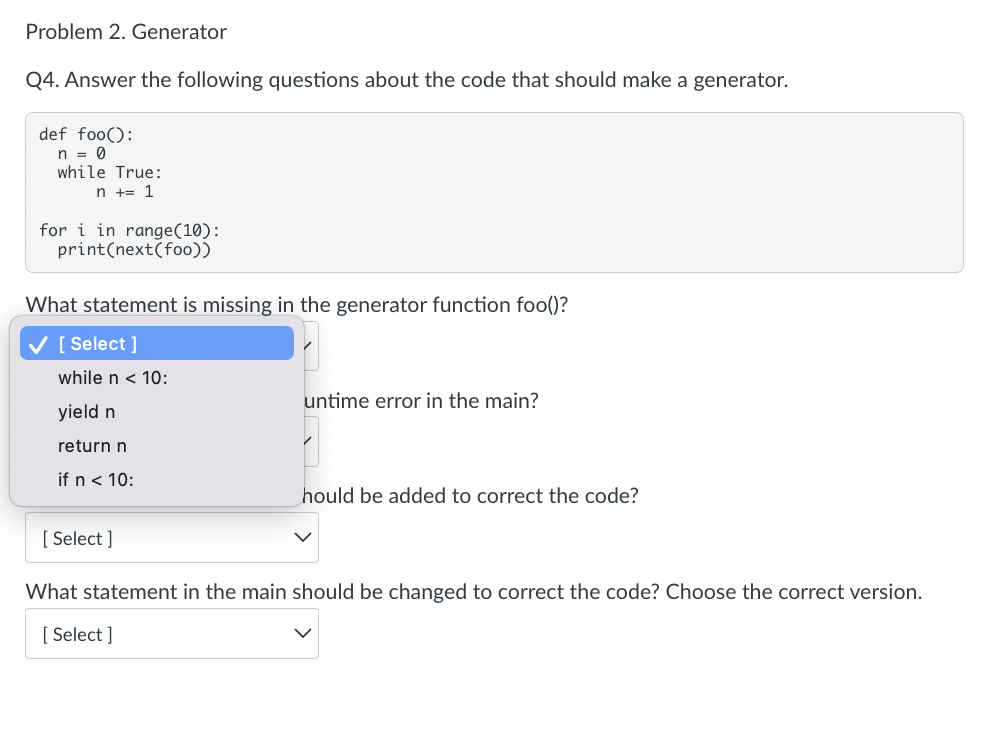Open the last question's Select dropdown
The height and width of the screenshot is (744, 986).
[172, 633]
